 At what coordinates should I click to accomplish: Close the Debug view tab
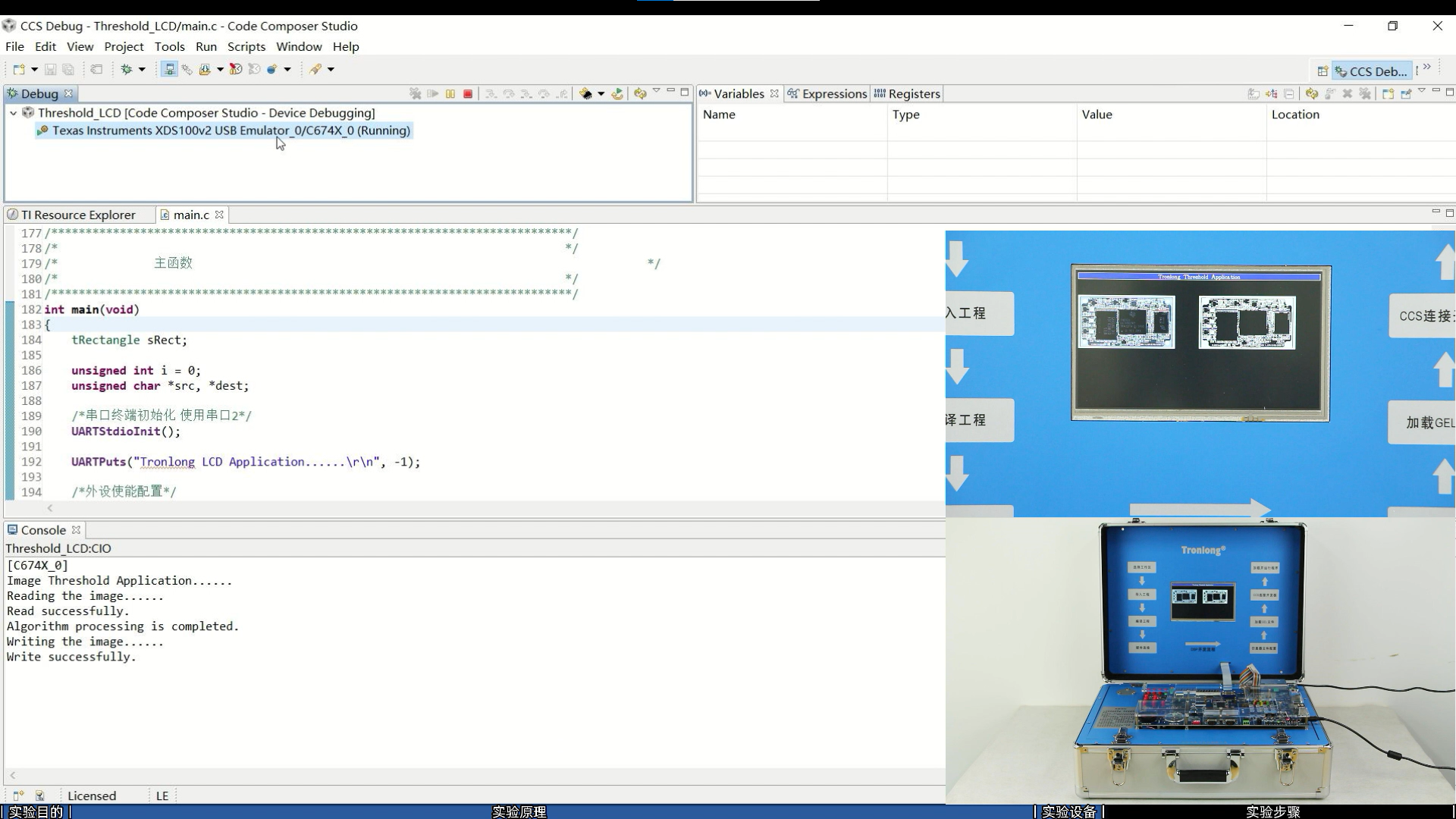click(x=68, y=93)
